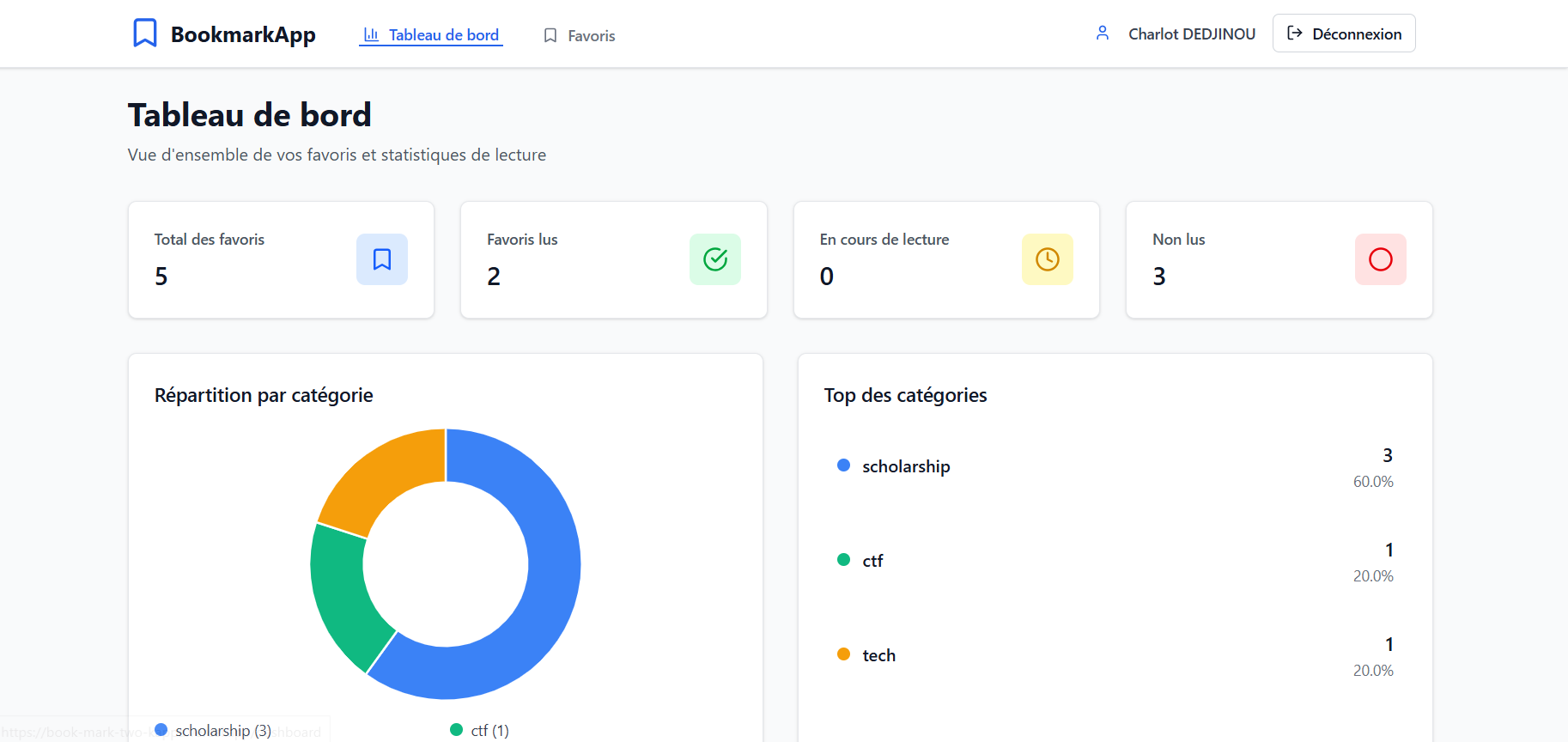This screenshot has height=742, width=1568.
Task: Click the green checkmark icon in Favoris lus
Action: (715, 259)
